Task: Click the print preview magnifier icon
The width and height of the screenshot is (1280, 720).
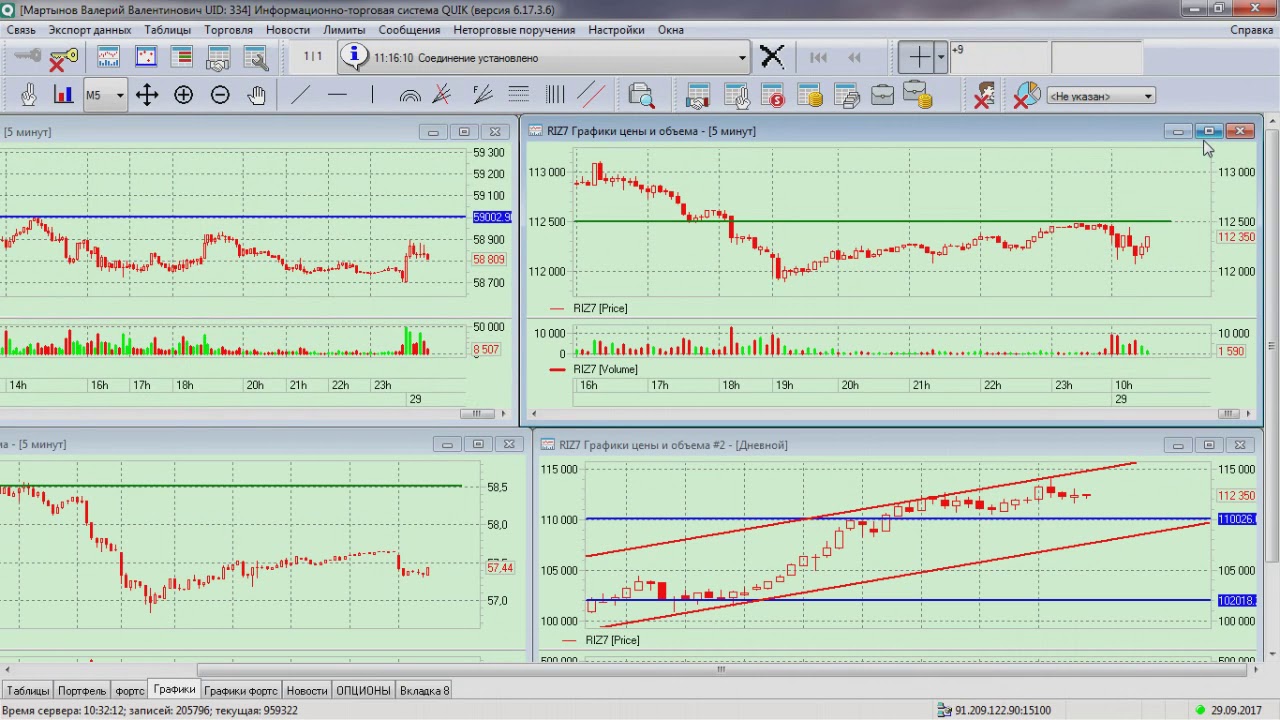Action: click(x=641, y=95)
